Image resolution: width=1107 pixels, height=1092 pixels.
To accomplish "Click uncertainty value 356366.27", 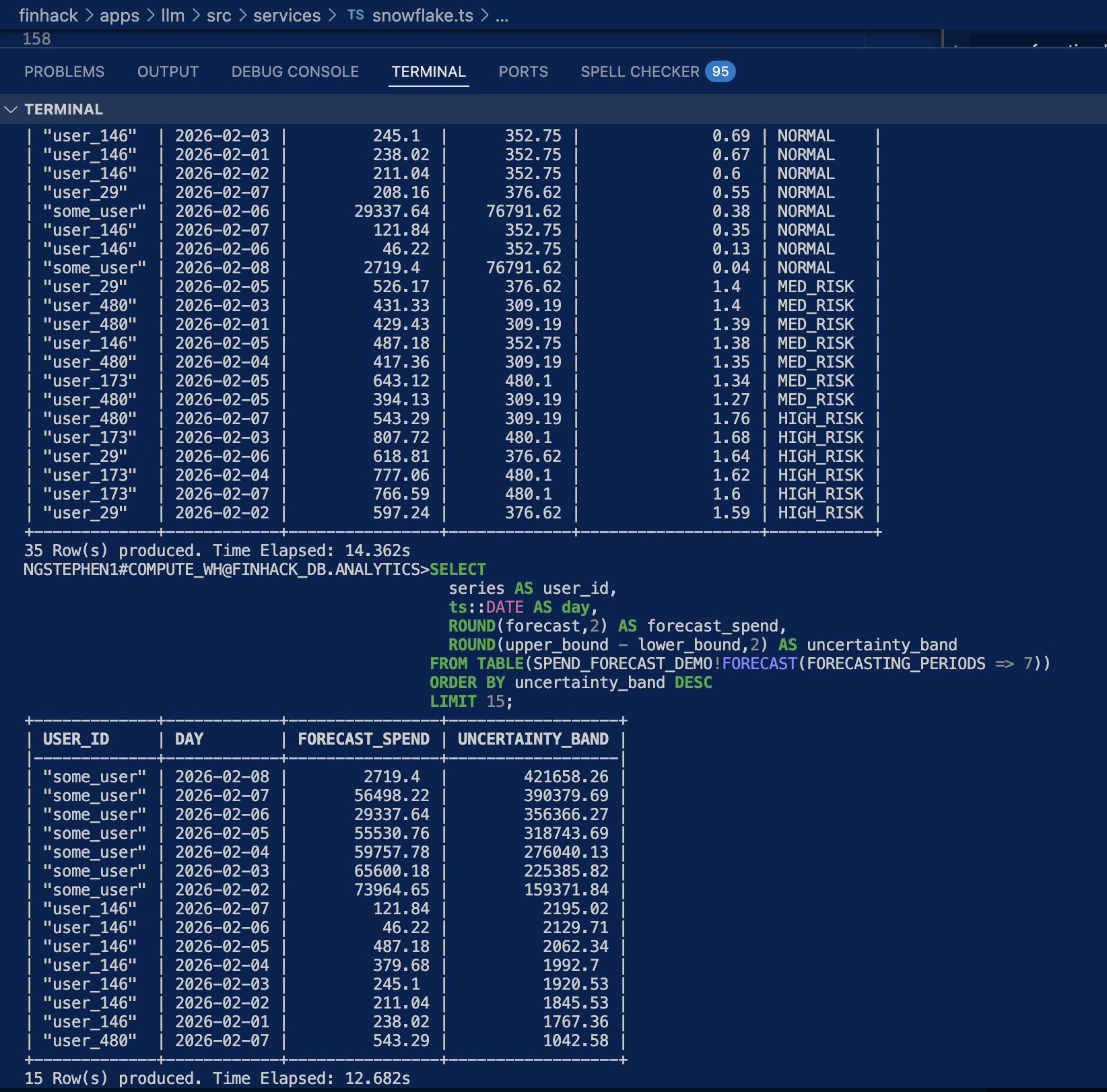I will (x=566, y=815).
